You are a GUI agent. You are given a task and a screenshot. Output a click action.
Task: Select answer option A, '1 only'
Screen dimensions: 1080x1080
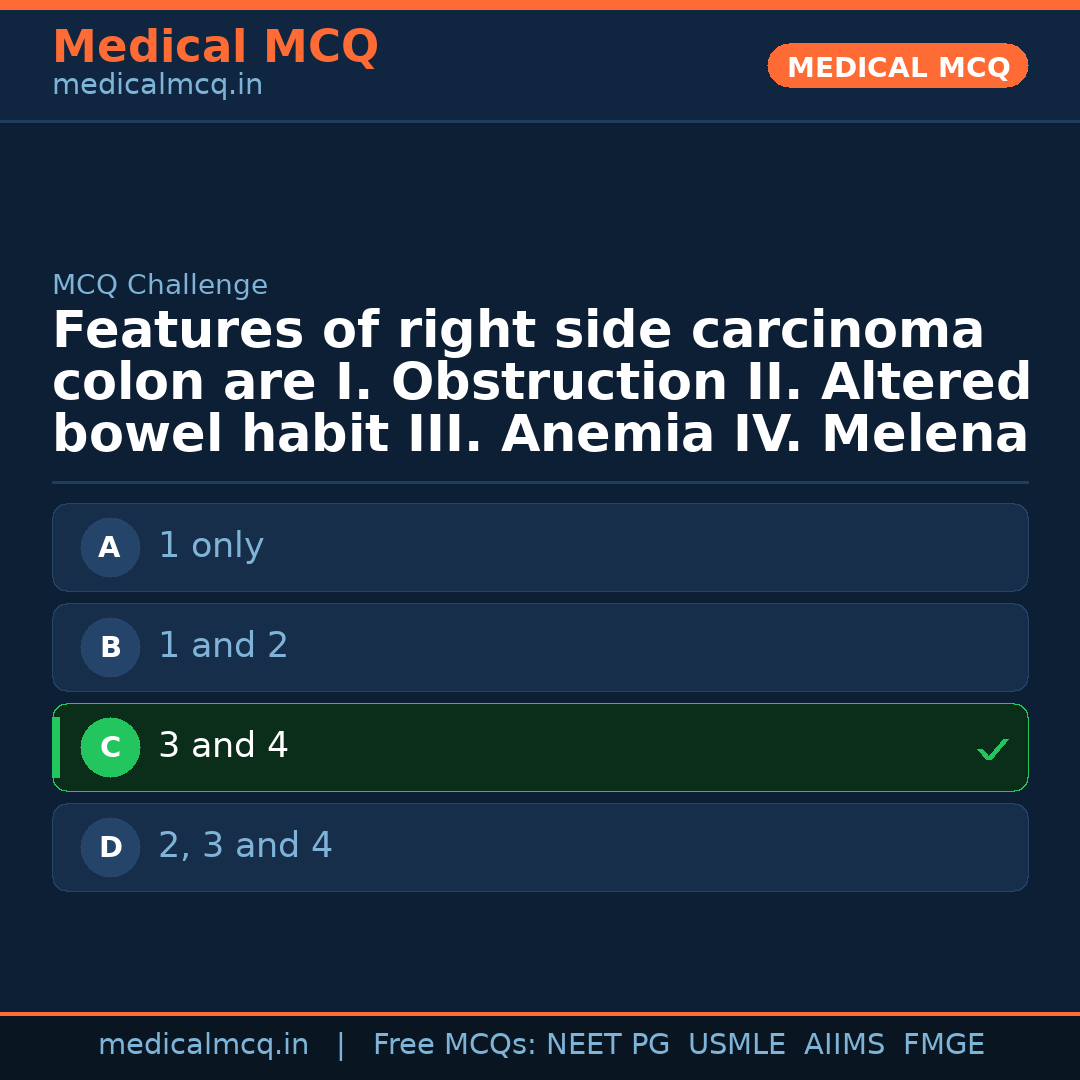click(x=540, y=547)
